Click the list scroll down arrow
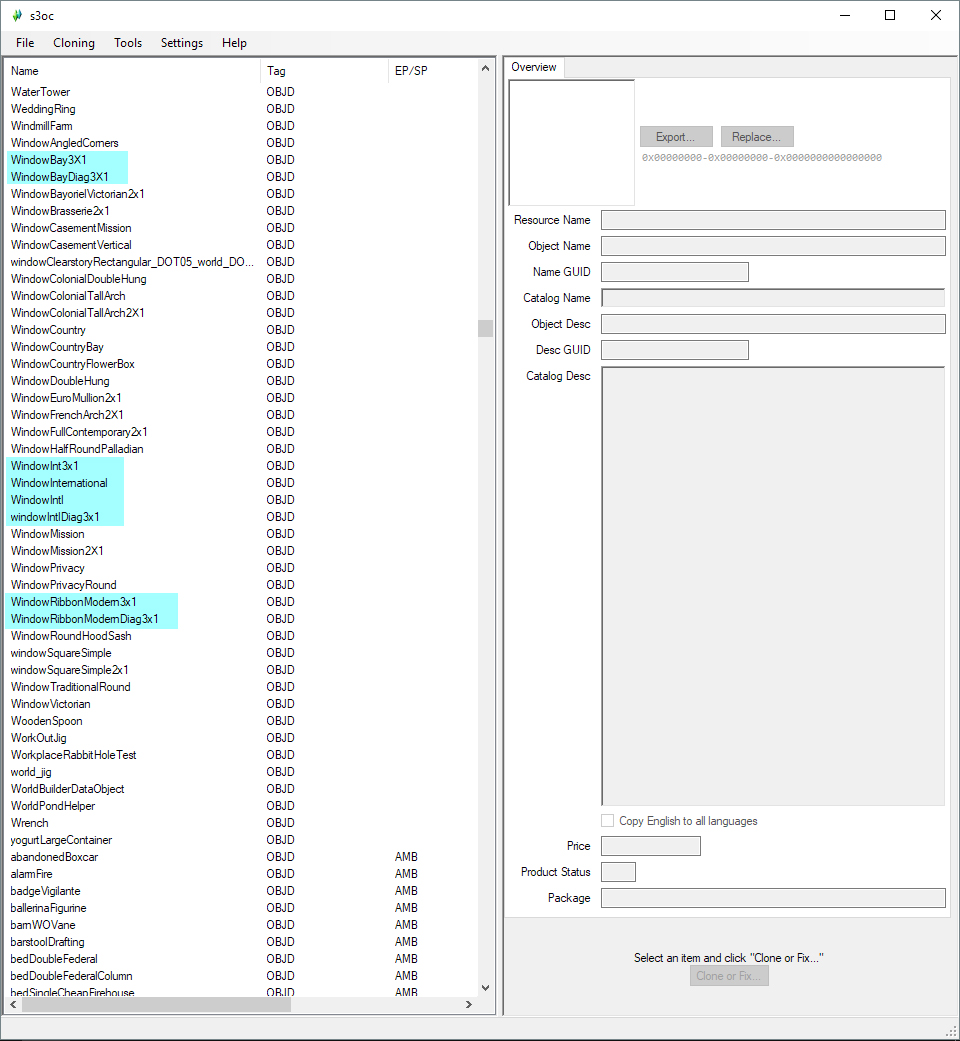The height and width of the screenshot is (1041, 960). point(485,988)
